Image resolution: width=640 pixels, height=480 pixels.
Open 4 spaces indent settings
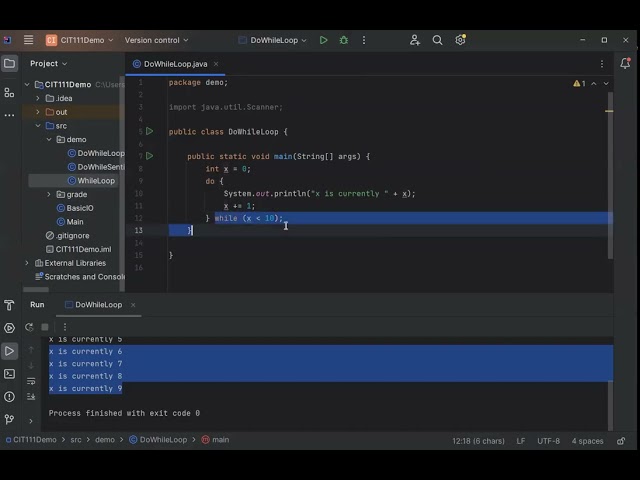click(587, 441)
